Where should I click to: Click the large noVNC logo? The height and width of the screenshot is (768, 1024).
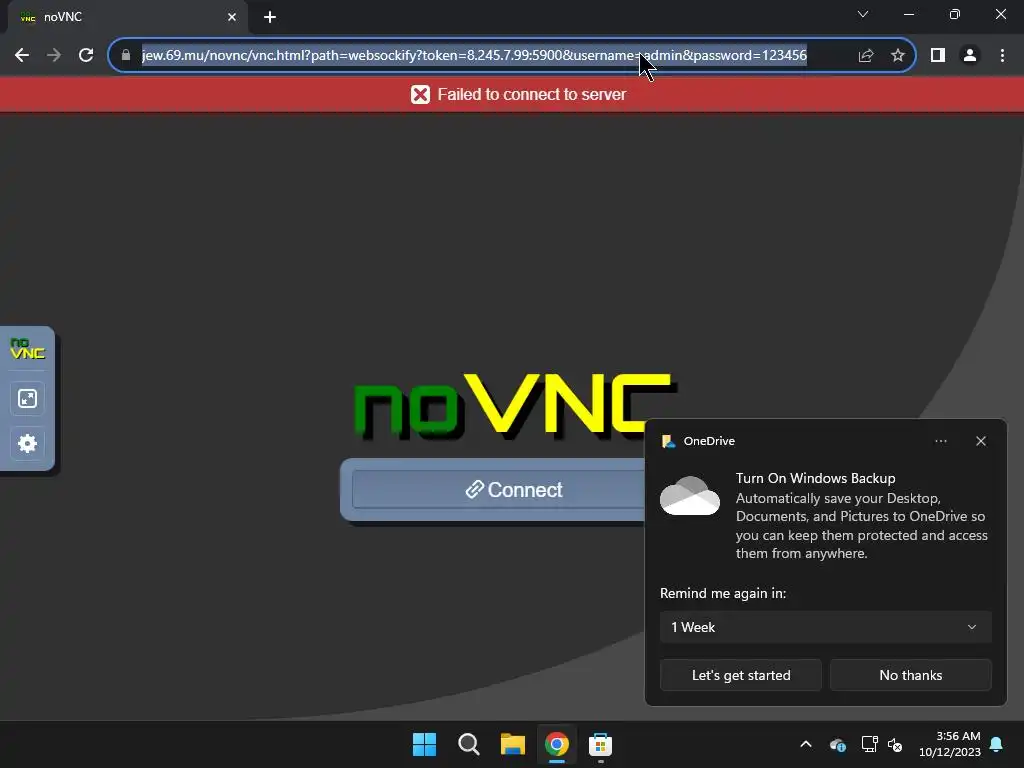515,406
